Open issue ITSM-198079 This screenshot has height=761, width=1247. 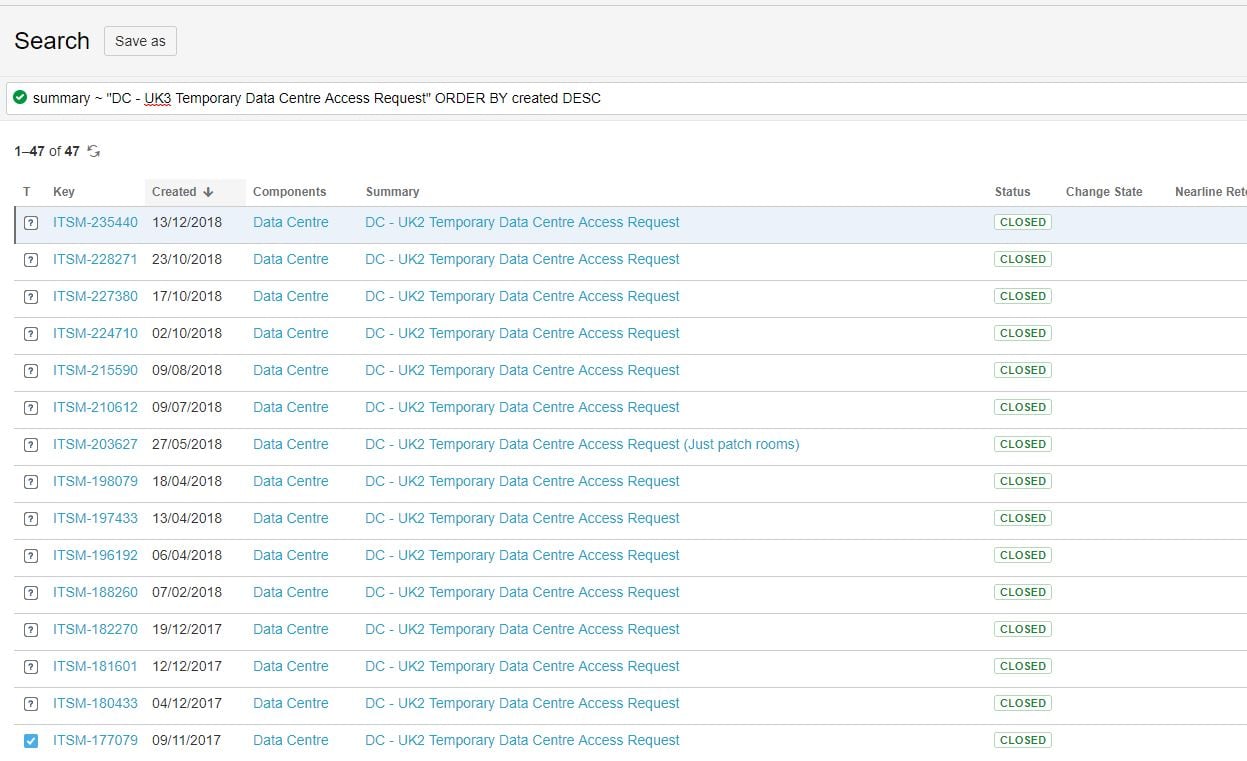pyautogui.click(x=95, y=481)
